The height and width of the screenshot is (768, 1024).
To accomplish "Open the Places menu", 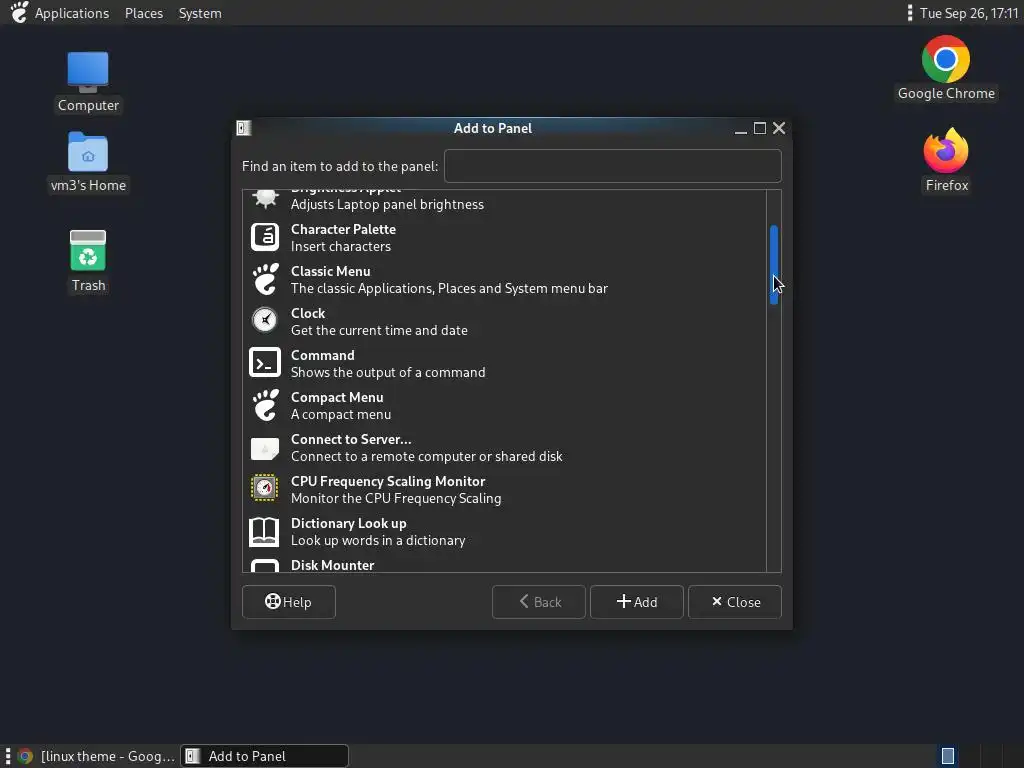I will 144,13.
